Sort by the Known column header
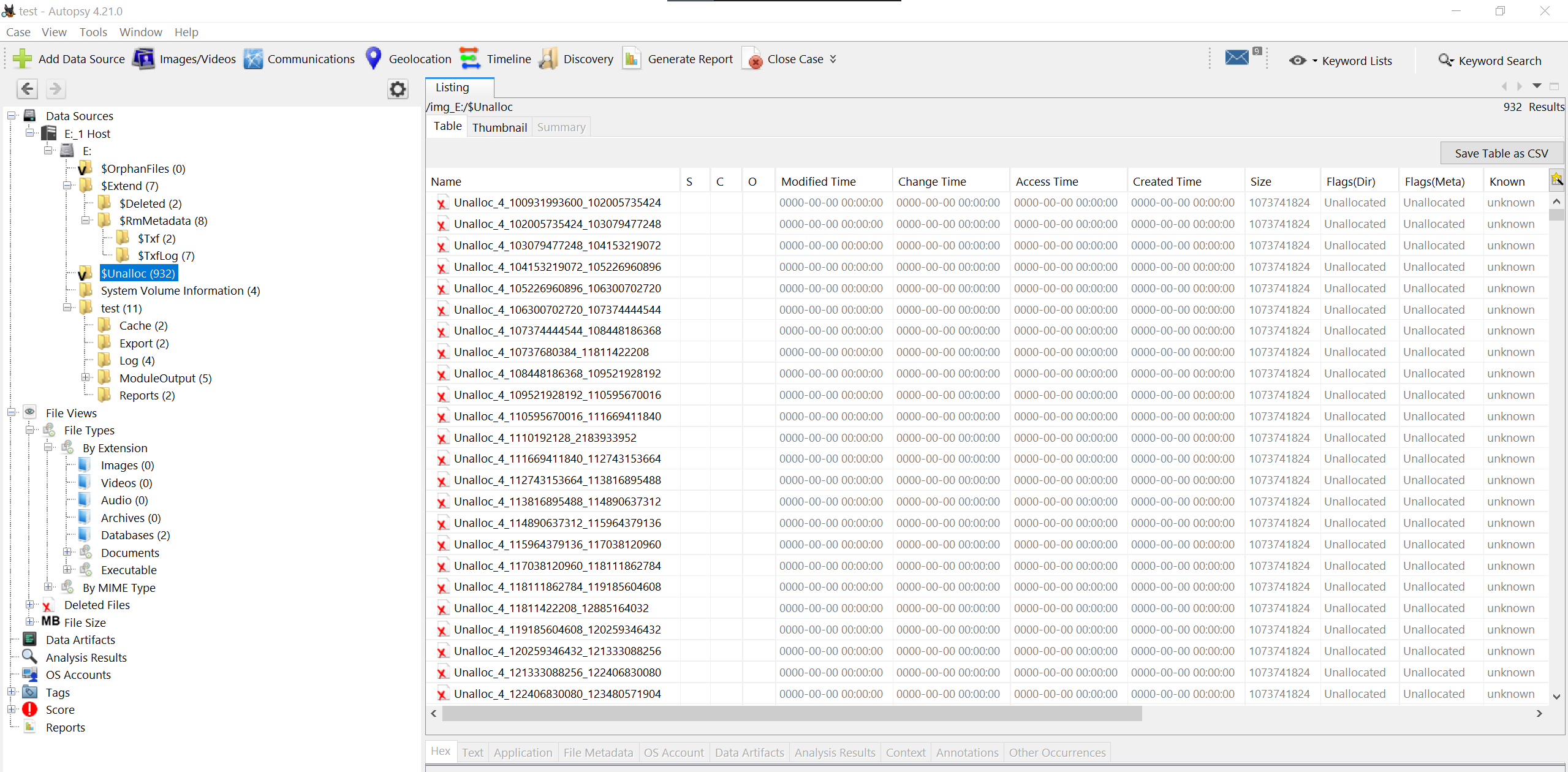This screenshot has width=1568, height=772. pos(1515,181)
